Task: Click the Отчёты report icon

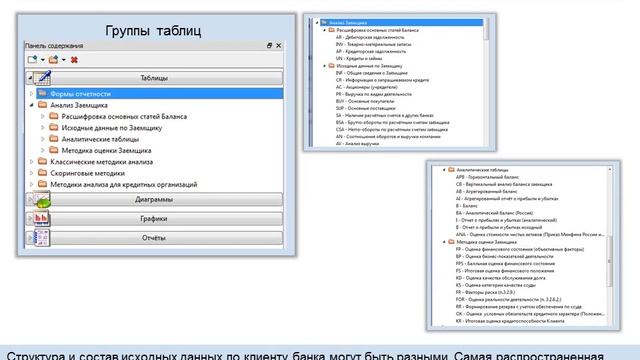Action: pyautogui.click(x=42, y=238)
